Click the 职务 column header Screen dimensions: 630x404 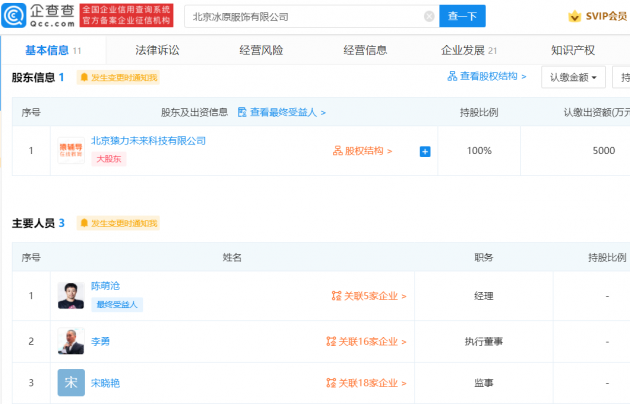pyautogui.click(x=483, y=257)
